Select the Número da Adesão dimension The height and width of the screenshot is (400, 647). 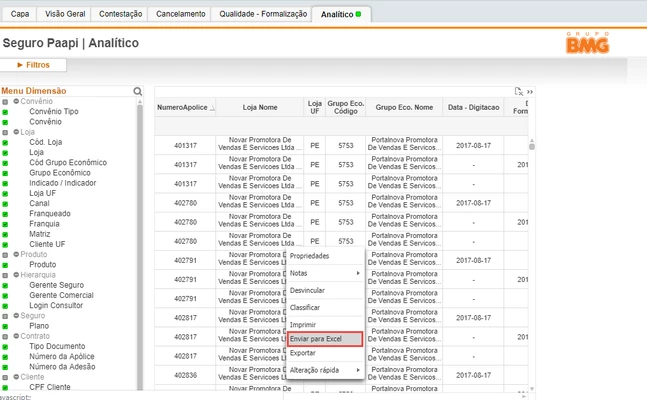(62, 367)
